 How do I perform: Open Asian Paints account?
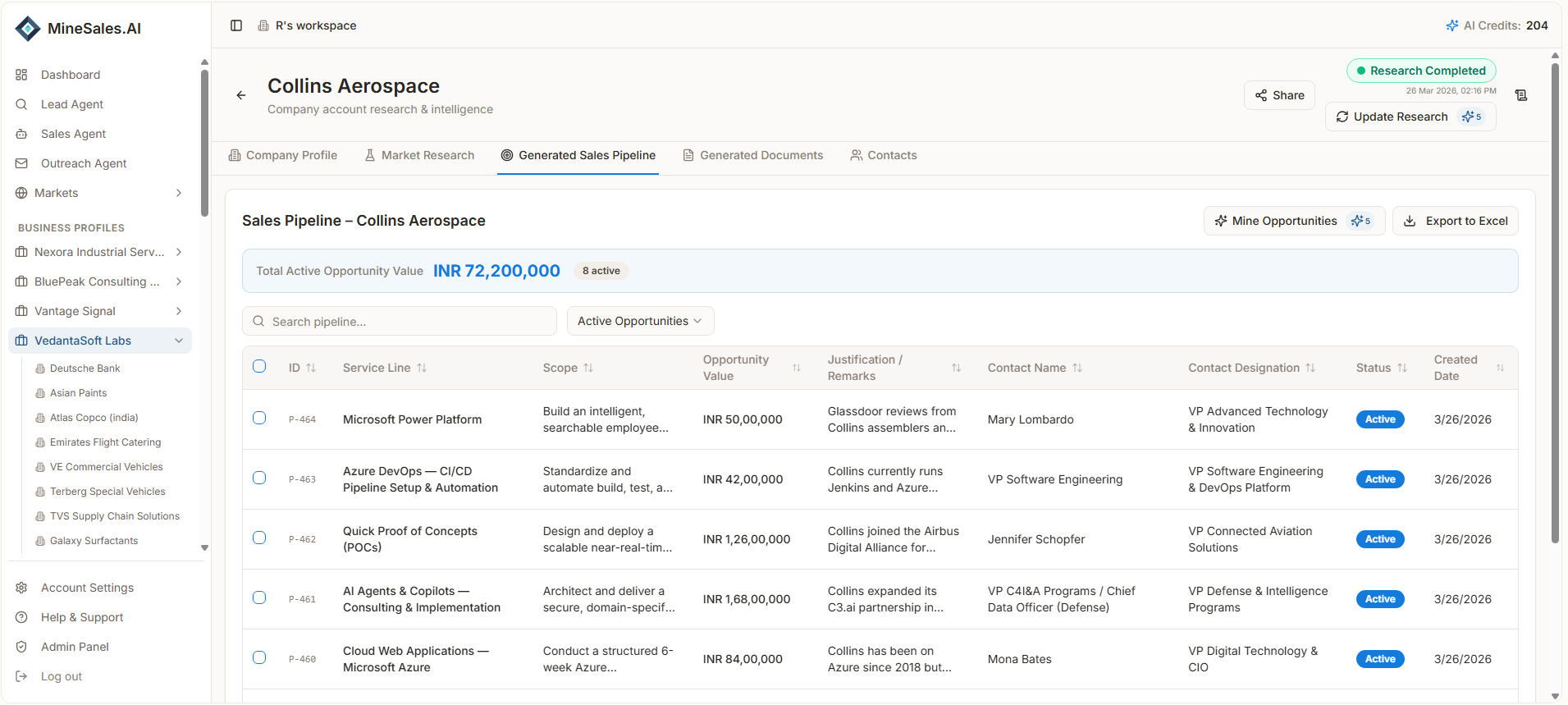coord(79,393)
